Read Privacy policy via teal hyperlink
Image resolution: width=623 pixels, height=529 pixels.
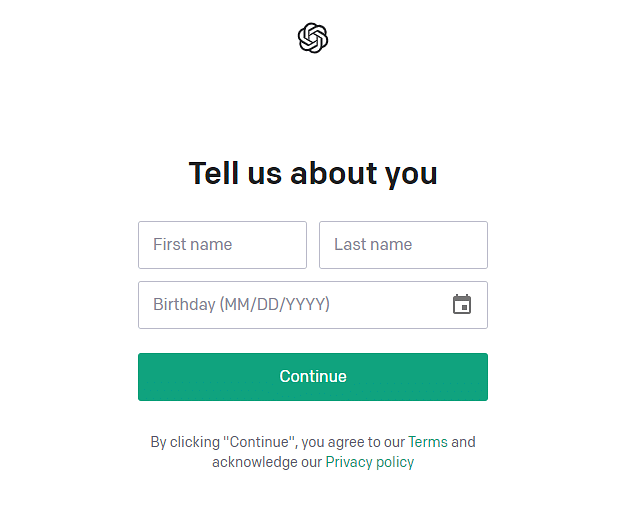pyautogui.click(x=369, y=462)
